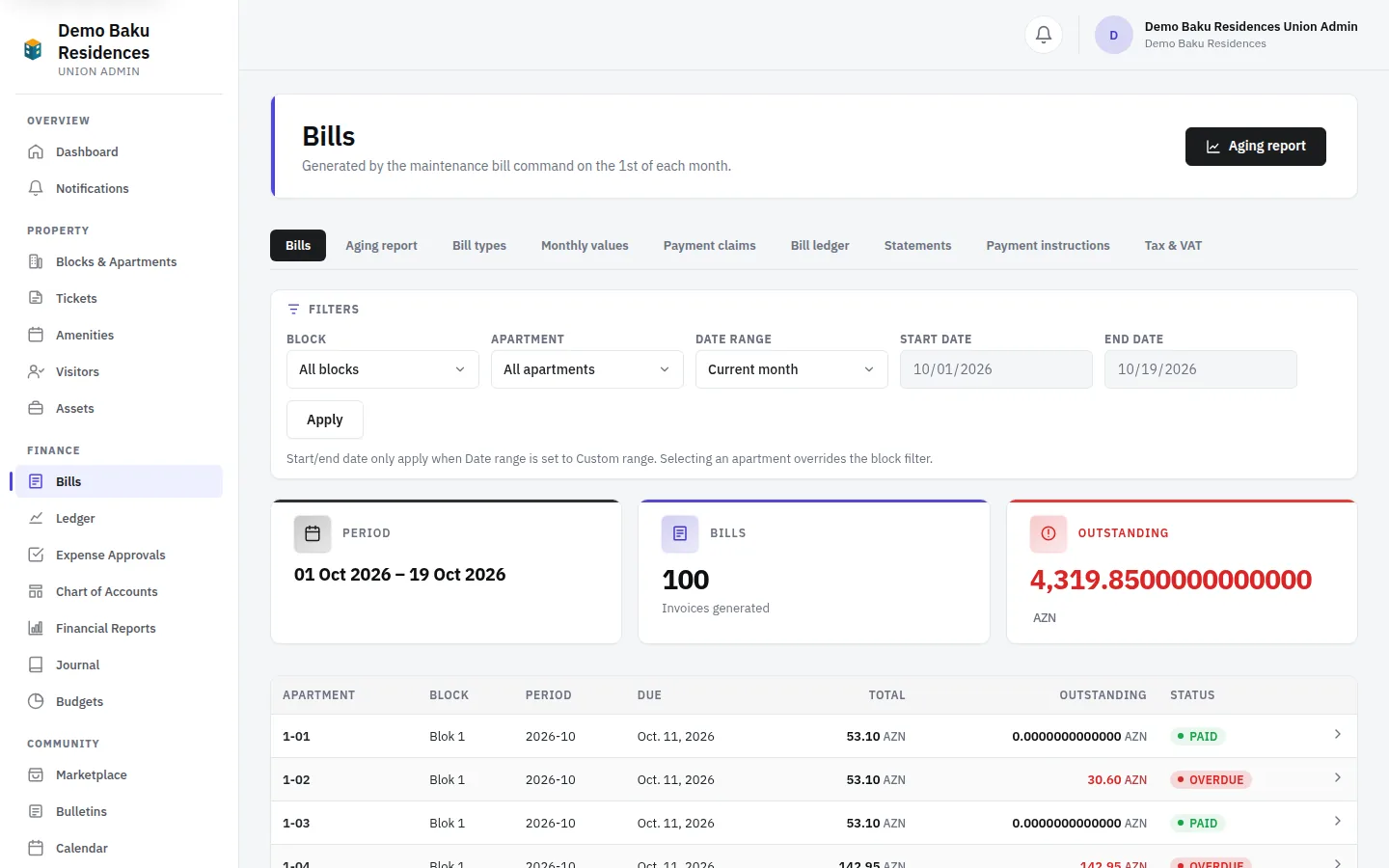The height and width of the screenshot is (868, 1389).
Task: Click the Filters funnel icon
Action: [x=293, y=310]
